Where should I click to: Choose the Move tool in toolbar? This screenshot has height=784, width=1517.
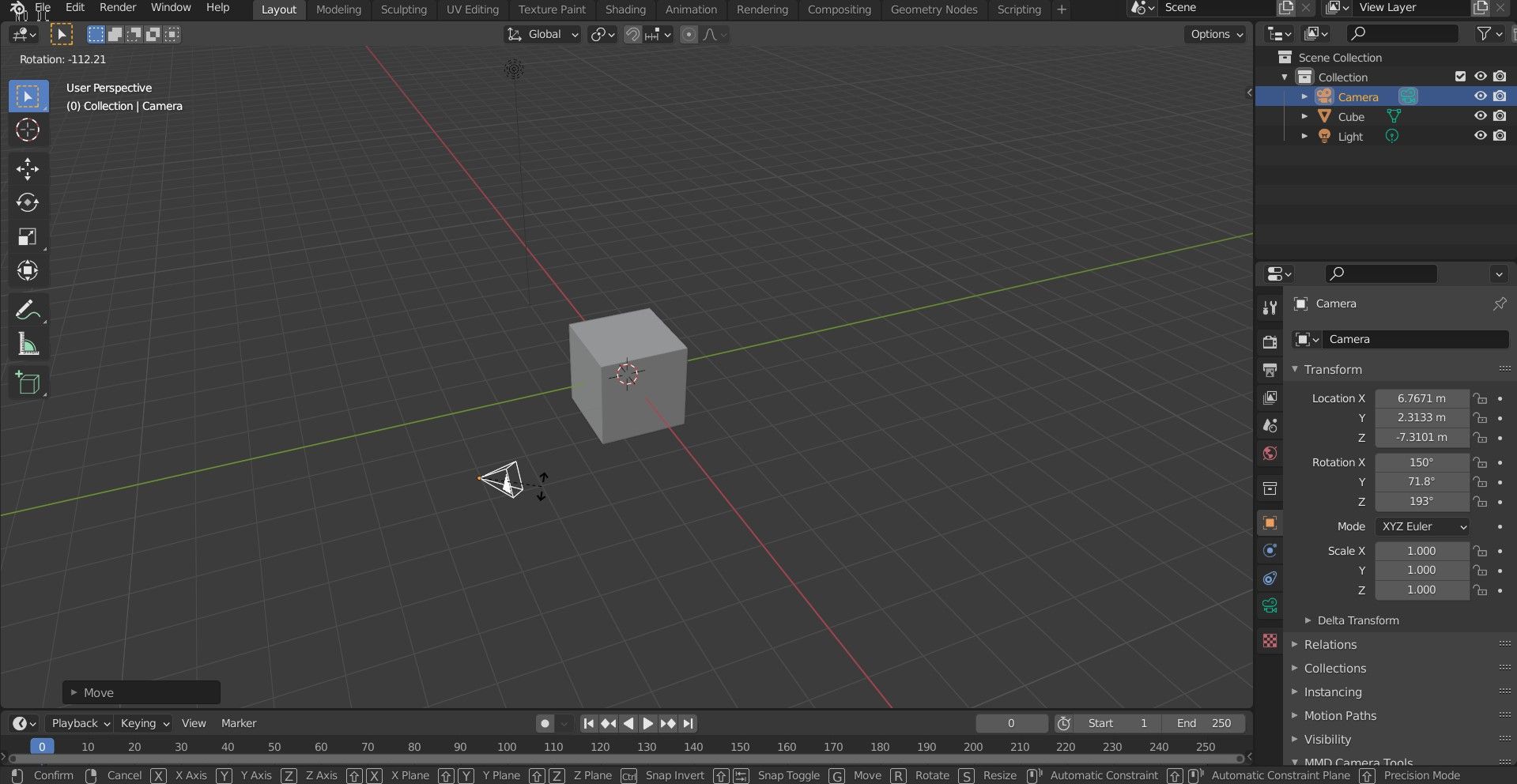tap(28, 168)
